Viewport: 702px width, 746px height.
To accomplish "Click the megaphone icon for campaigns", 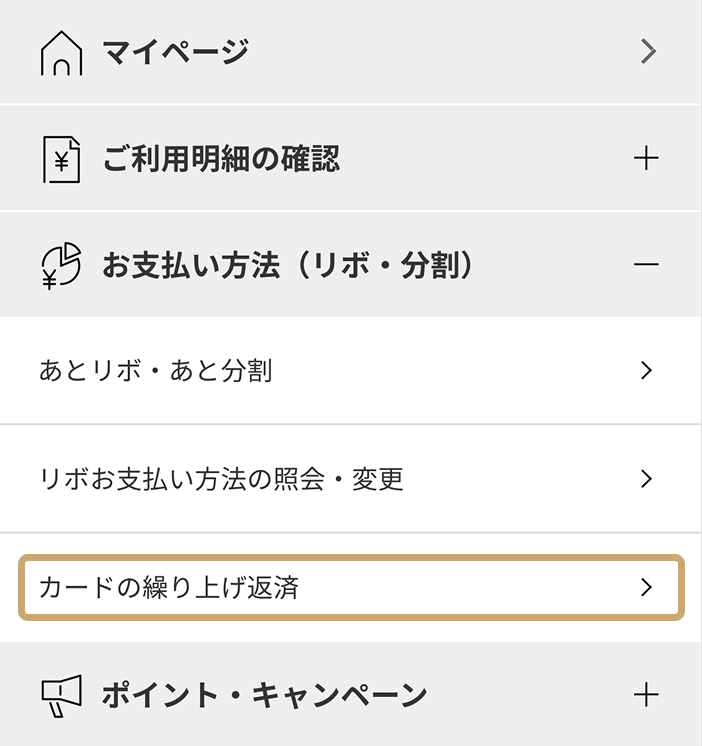I will (x=61, y=695).
